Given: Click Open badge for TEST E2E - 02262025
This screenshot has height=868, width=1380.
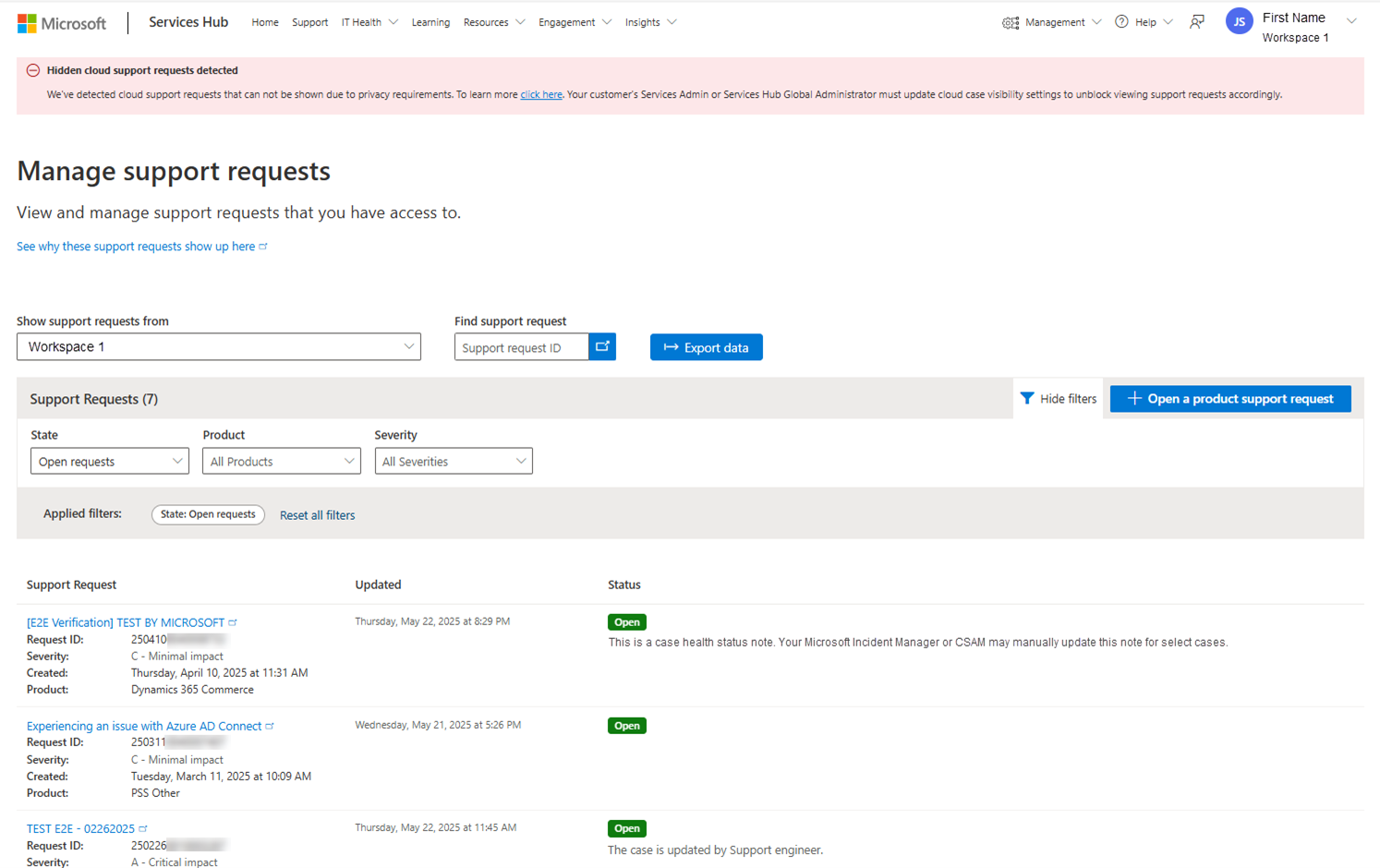Looking at the screenshot, I should (627, 829).
